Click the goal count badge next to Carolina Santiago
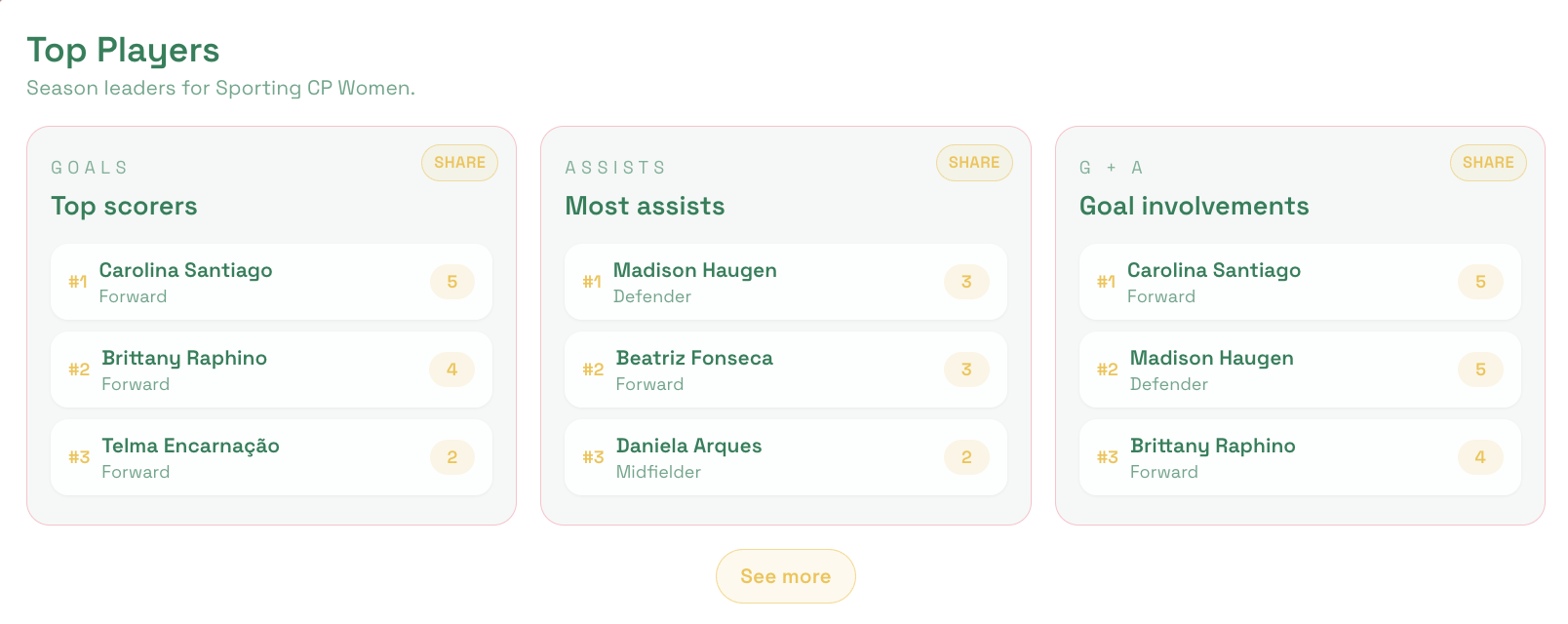The height and width of the screenshot is (624, 1568). [452, 282]
